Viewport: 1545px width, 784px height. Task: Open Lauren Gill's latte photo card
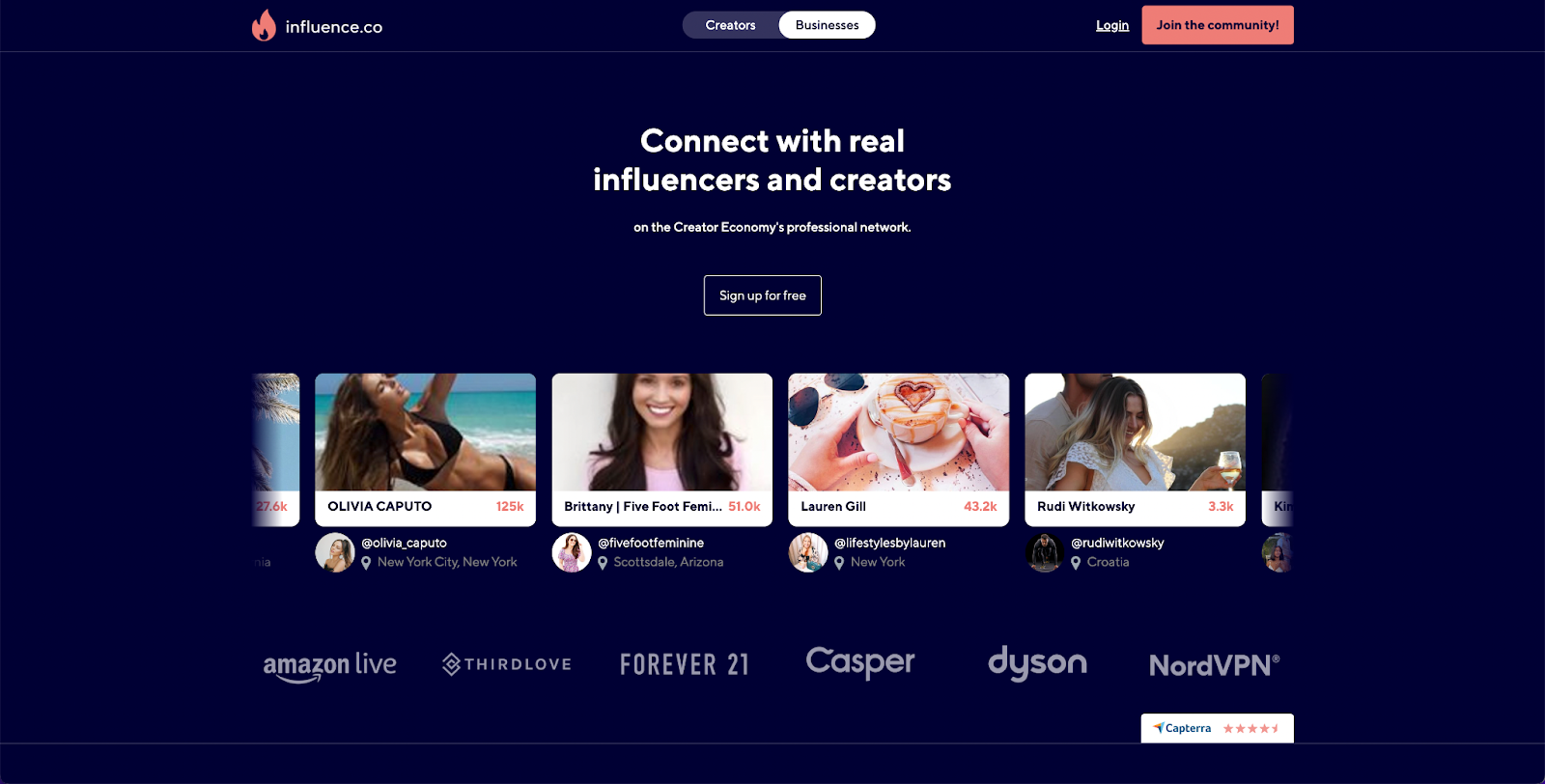pyautogui.click(x=898, y=450)
